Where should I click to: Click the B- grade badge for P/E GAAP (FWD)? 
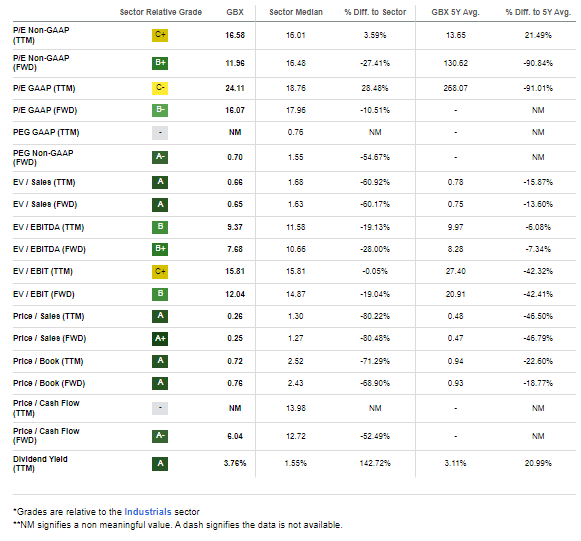(160, 110)
